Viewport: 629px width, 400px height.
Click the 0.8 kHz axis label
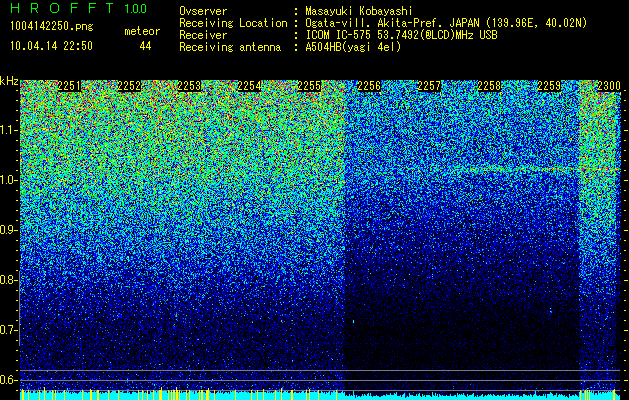pos(9,280)
